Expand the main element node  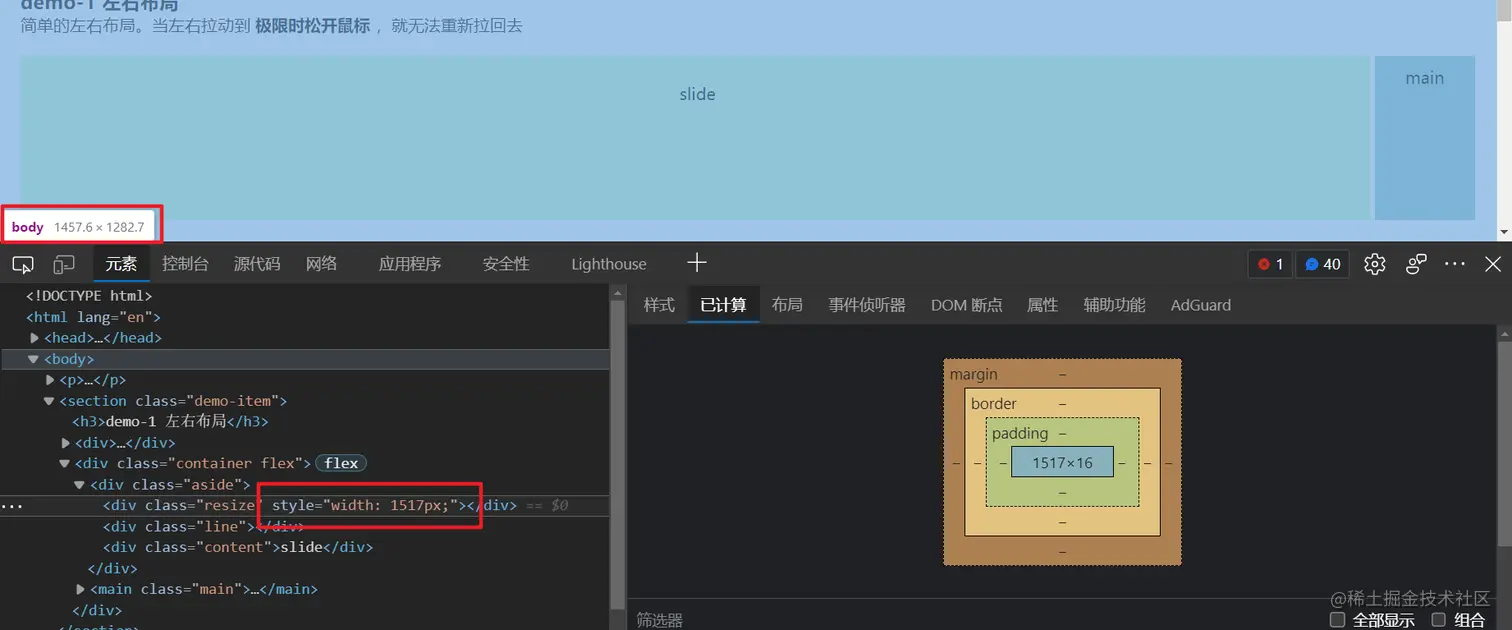click(x=81, y=590)
